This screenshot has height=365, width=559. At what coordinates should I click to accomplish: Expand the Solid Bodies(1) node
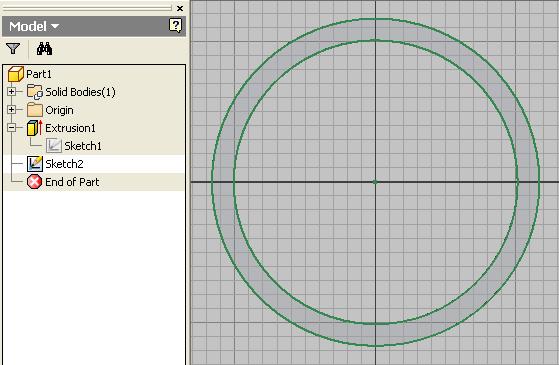coord(11,92)
